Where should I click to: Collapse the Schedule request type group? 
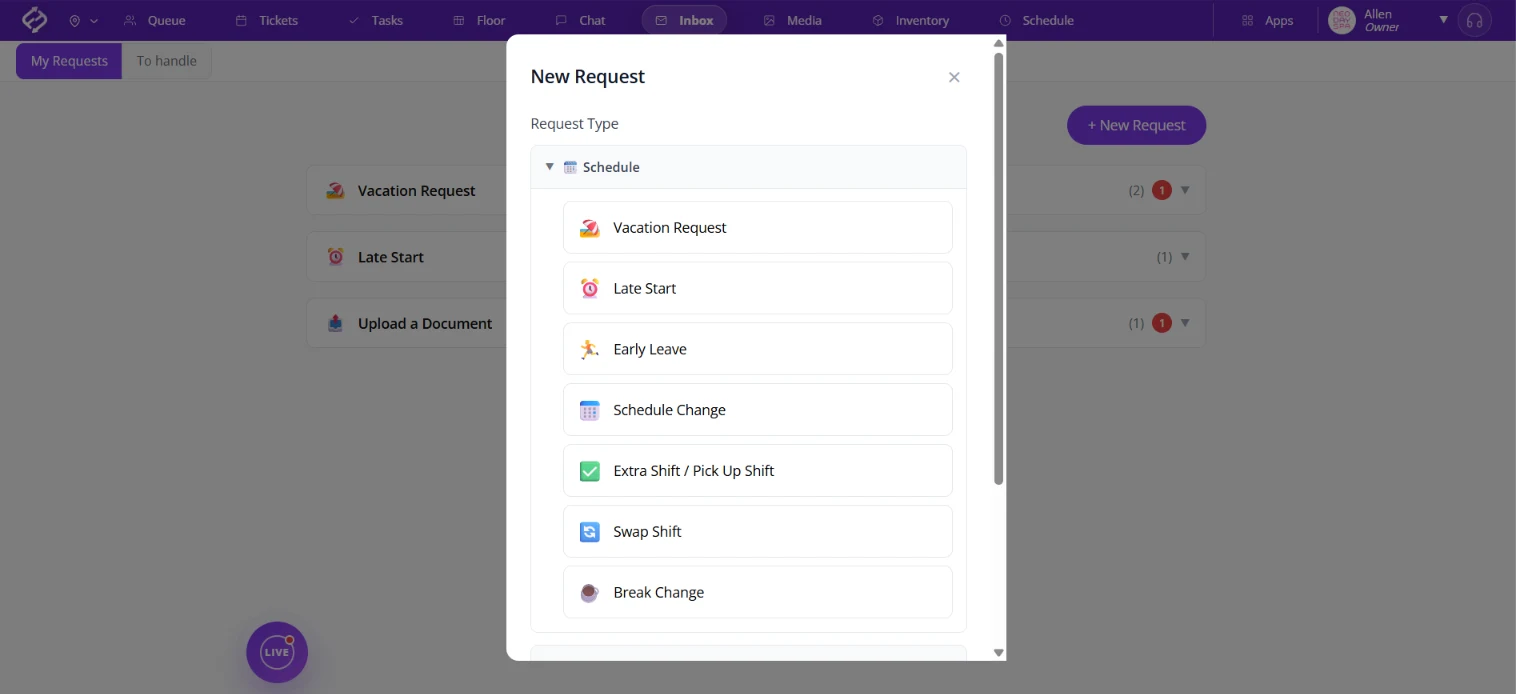coord(549,167)
